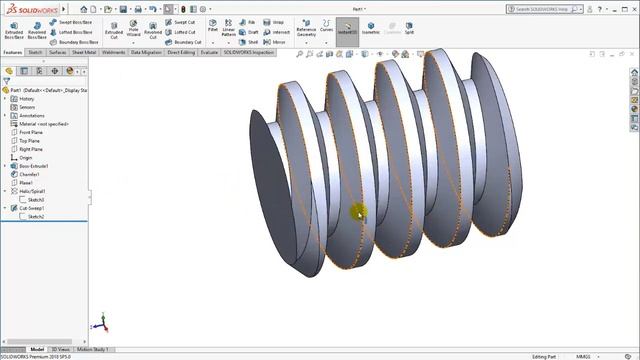Select the Swept Cut command
Image resolution: width=640 pixels, height=360 pixels.
click(x=180, y=22)
